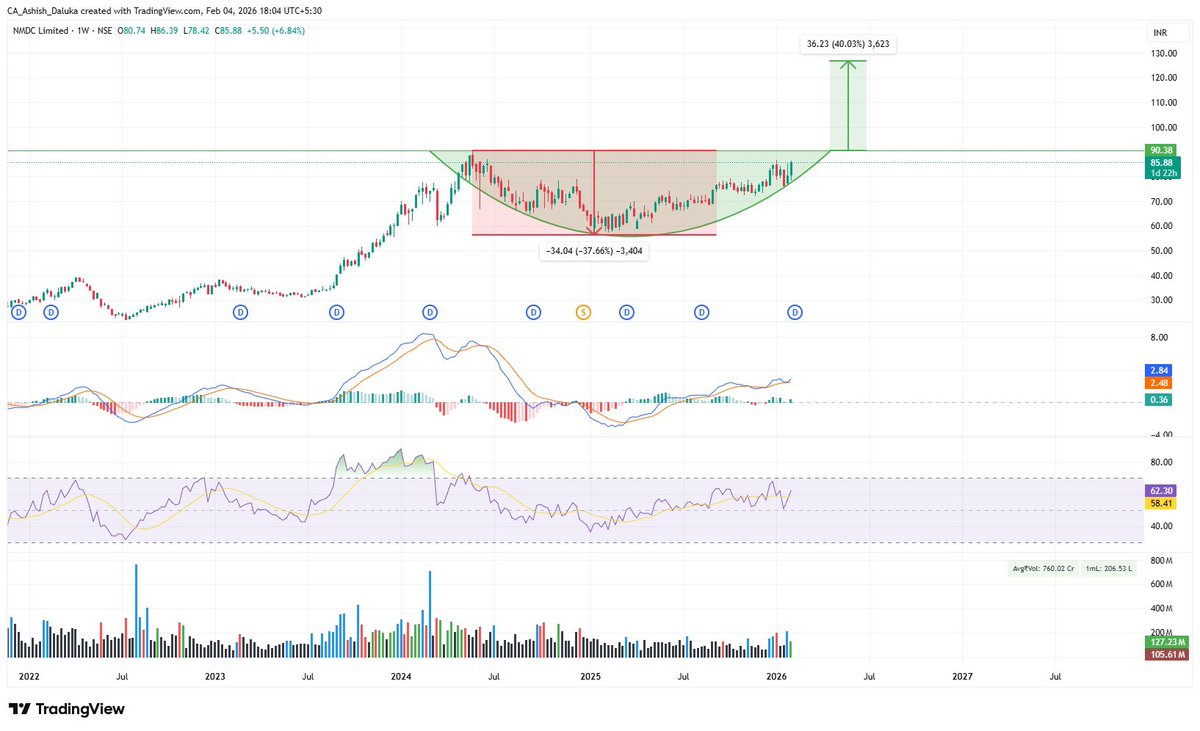Click the D dividend marker above the 2024 label
The height and width of the screenshot is (731, 1200).
[x=429, y=311]
